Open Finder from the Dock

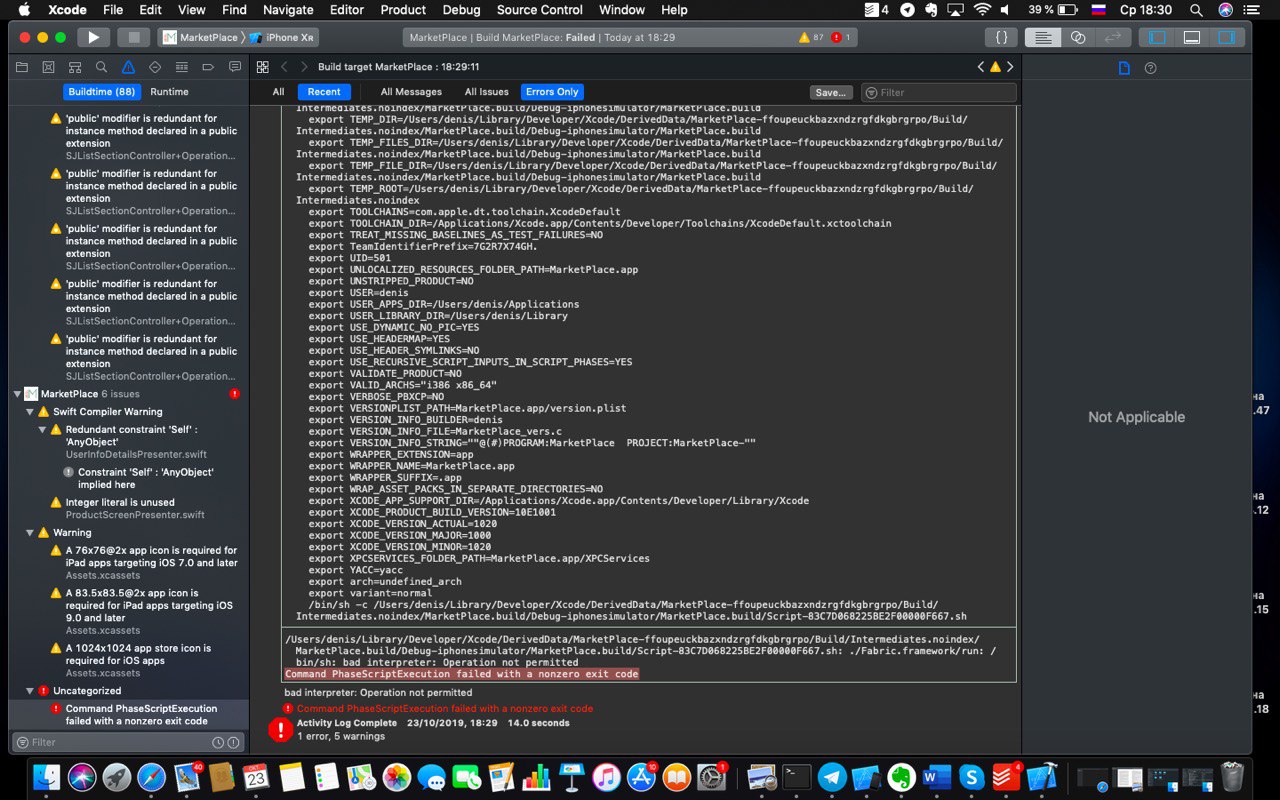(47, 777)
